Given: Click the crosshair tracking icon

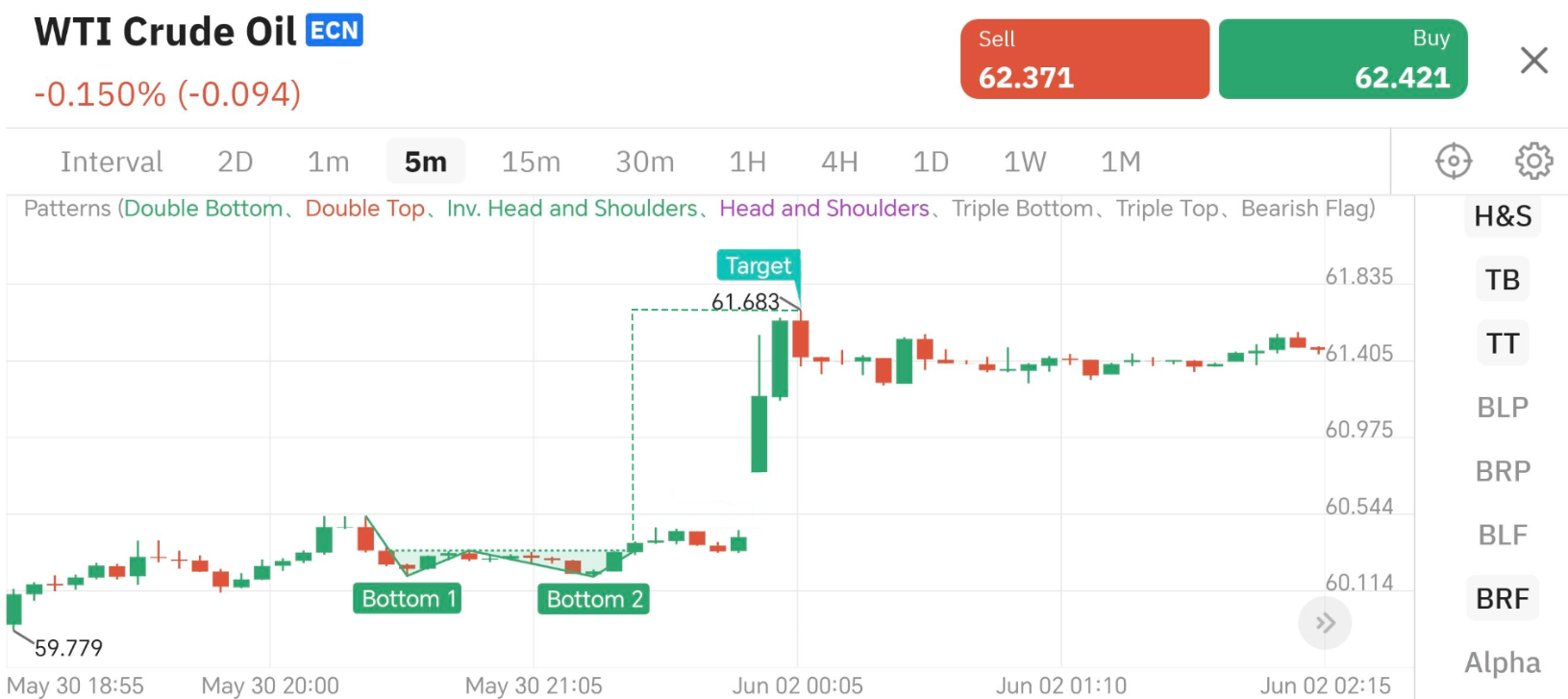Looking at the screenshot, I should (x=1453, y=161).
